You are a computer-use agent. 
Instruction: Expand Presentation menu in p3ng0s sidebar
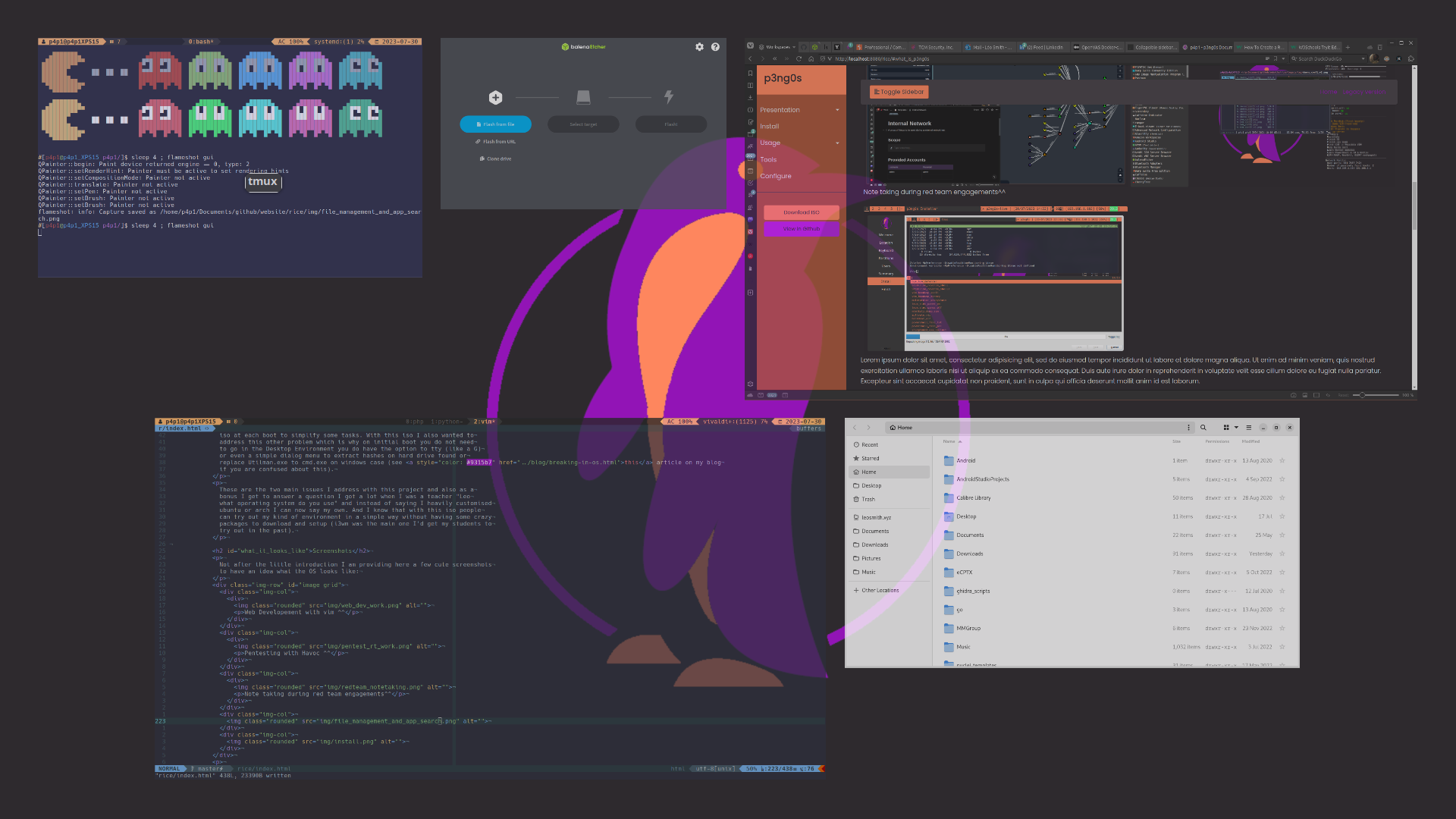click(837, 110)
